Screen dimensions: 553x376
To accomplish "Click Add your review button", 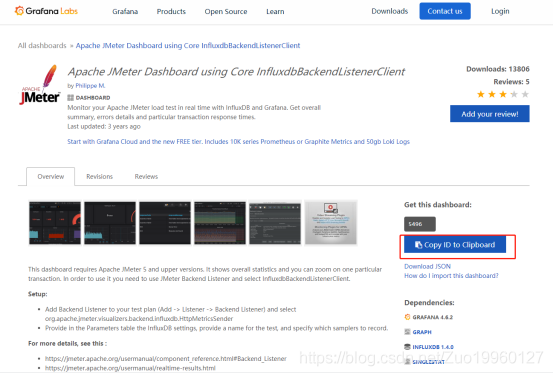I will [490, 114].
